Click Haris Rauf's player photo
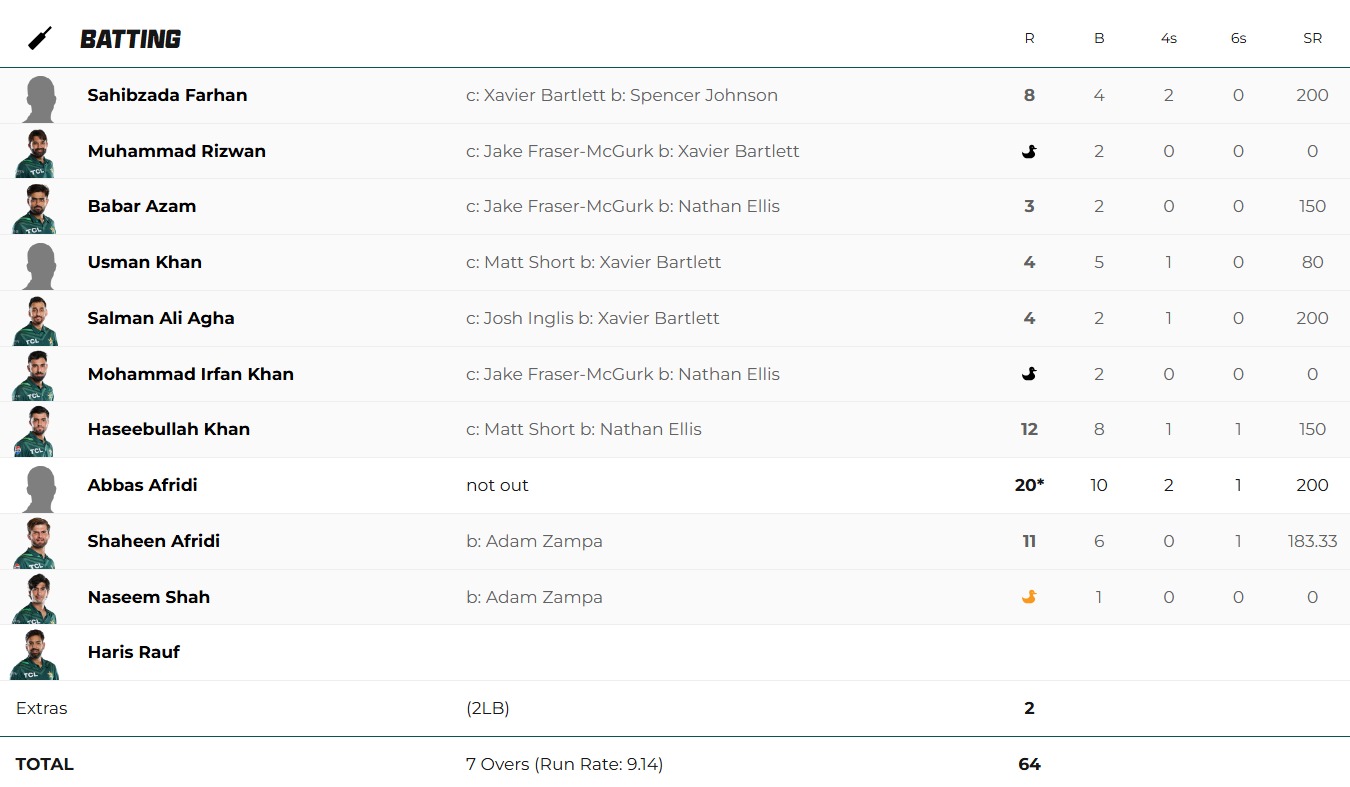This screenshot has height=787, width=1350. coord(37,654)
